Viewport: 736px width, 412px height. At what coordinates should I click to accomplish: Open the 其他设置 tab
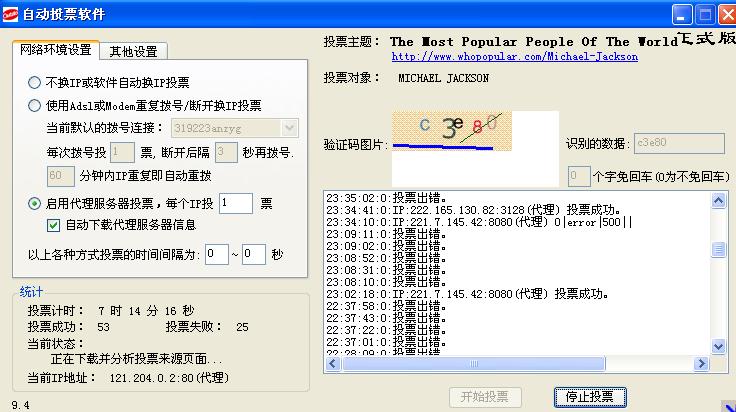point(133,51)
